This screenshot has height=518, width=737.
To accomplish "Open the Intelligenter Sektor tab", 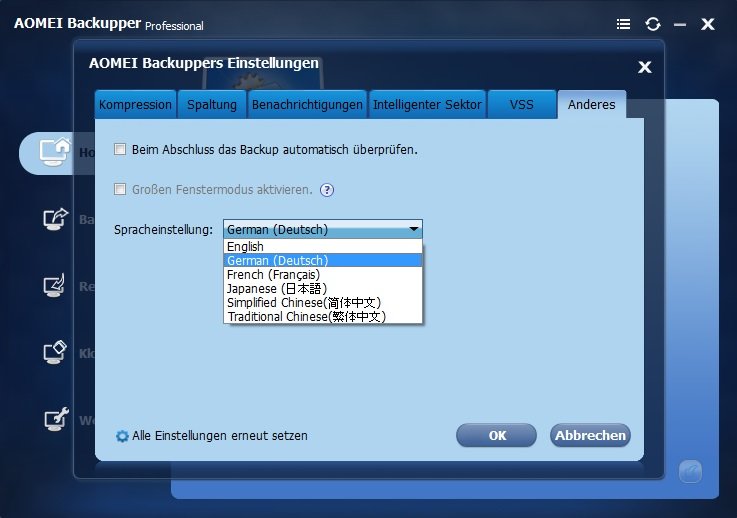I will (x=427, y=104).
